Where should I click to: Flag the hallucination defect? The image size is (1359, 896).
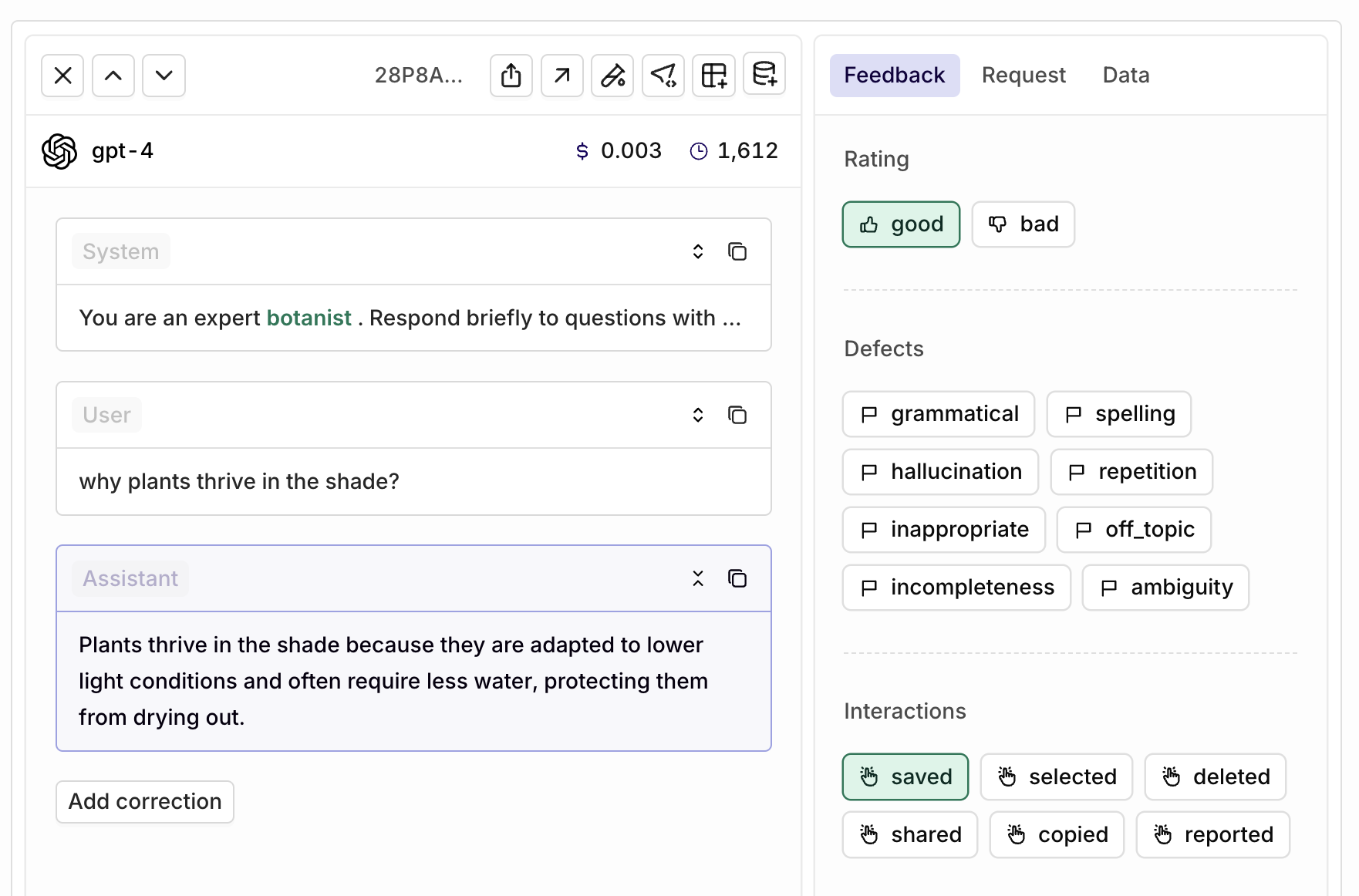940,472
